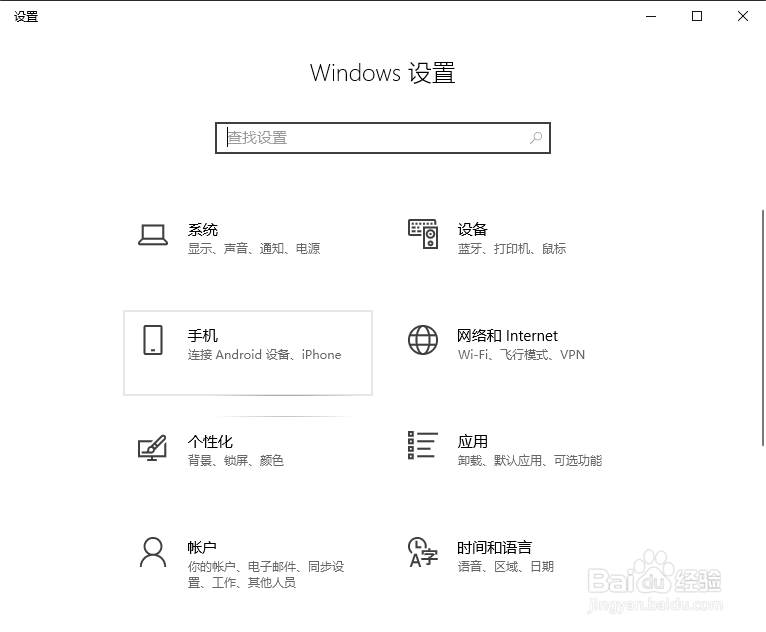Click the Accounts person icon

pyautogui.click(x=153, y=552)
